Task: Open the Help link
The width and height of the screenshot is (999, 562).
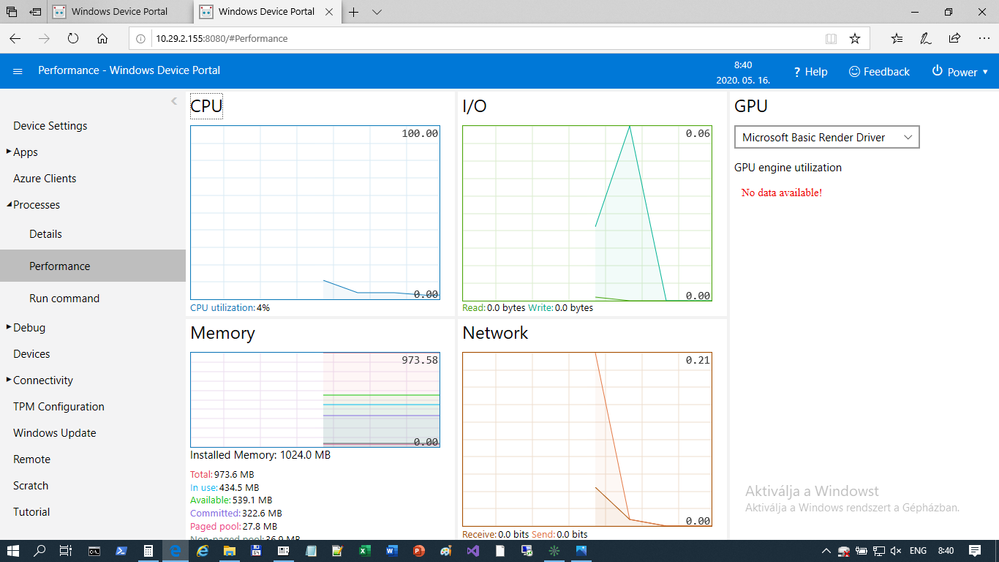Action: [810, 72]
